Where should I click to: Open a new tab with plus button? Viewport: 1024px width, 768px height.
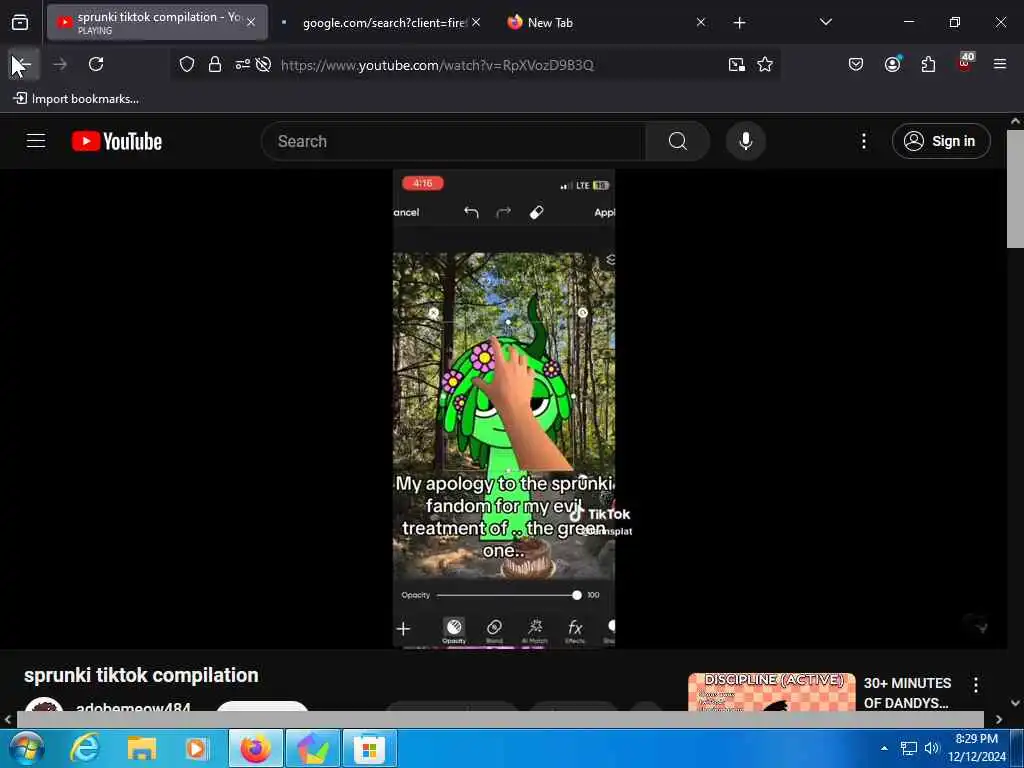(x=739, y=23)
